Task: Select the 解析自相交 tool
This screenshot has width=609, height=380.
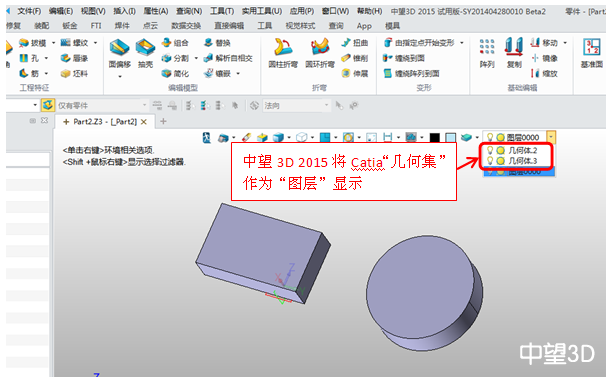Action: (228, 58)
